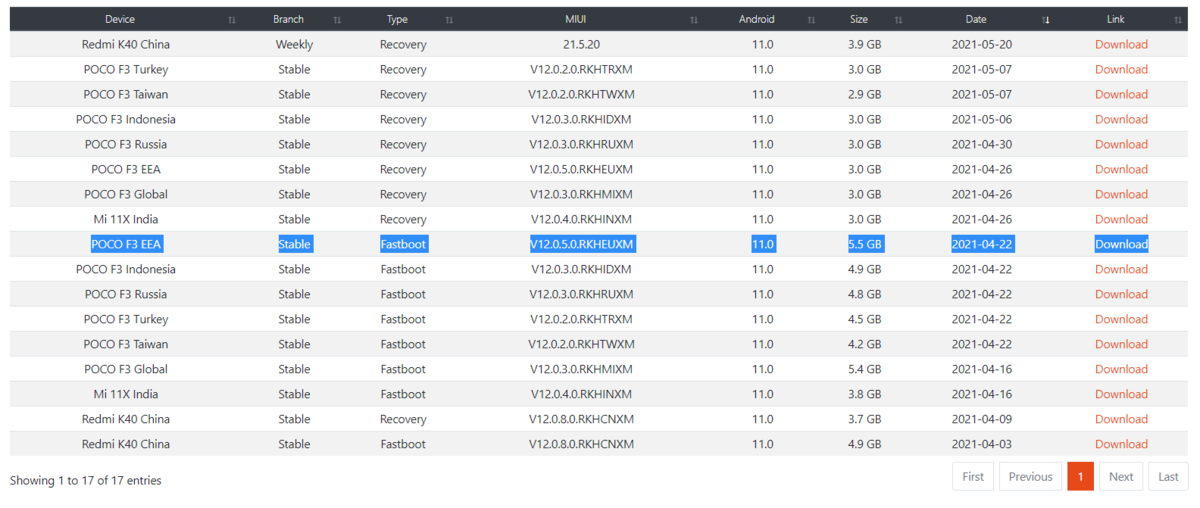The height and width of the screenshot is (508, 1200).
Task: Click date 2021-04-03
Action: click(x=982, y=444)
